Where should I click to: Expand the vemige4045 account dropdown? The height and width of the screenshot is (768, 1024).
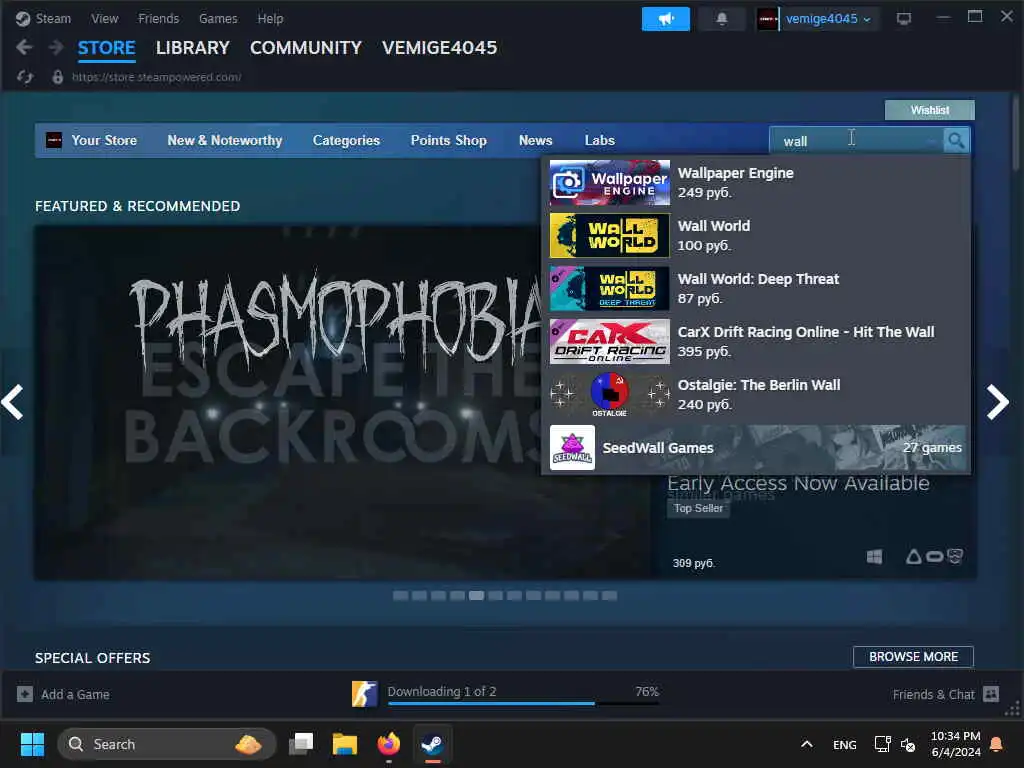coord(828,19)
